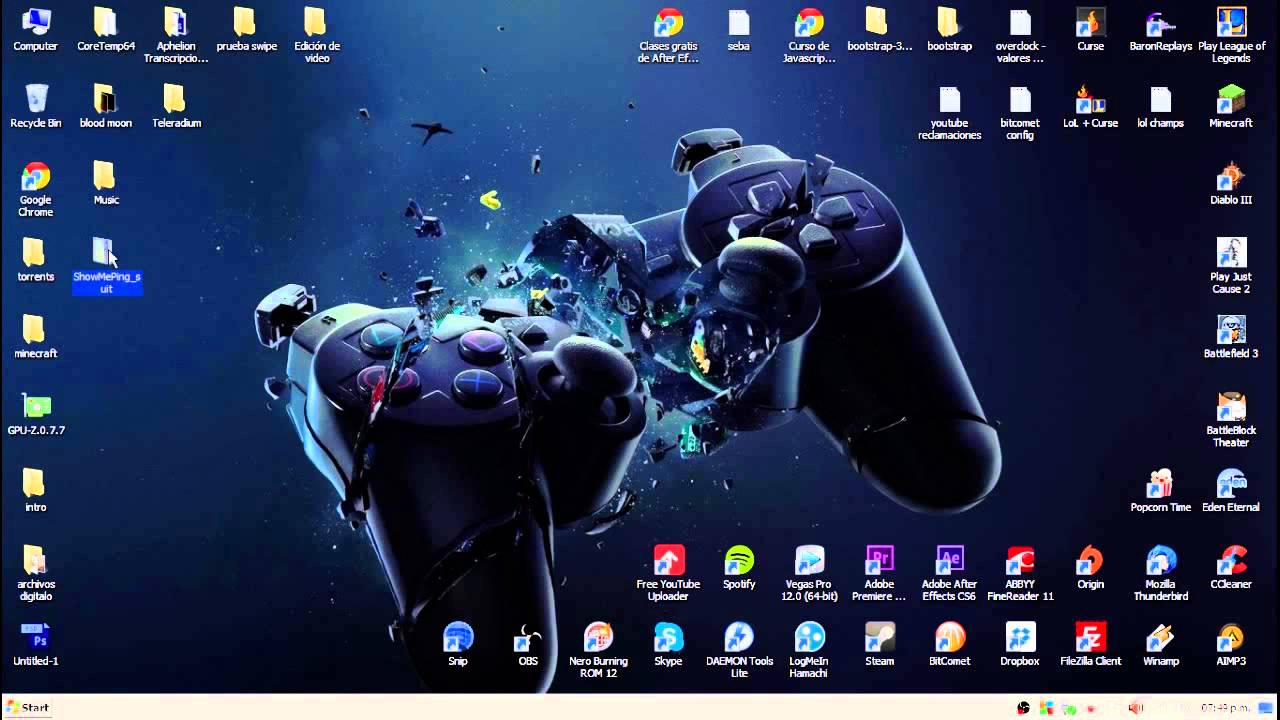
Task: Open the archivos digitalo folder
Action: click(35, 574)
